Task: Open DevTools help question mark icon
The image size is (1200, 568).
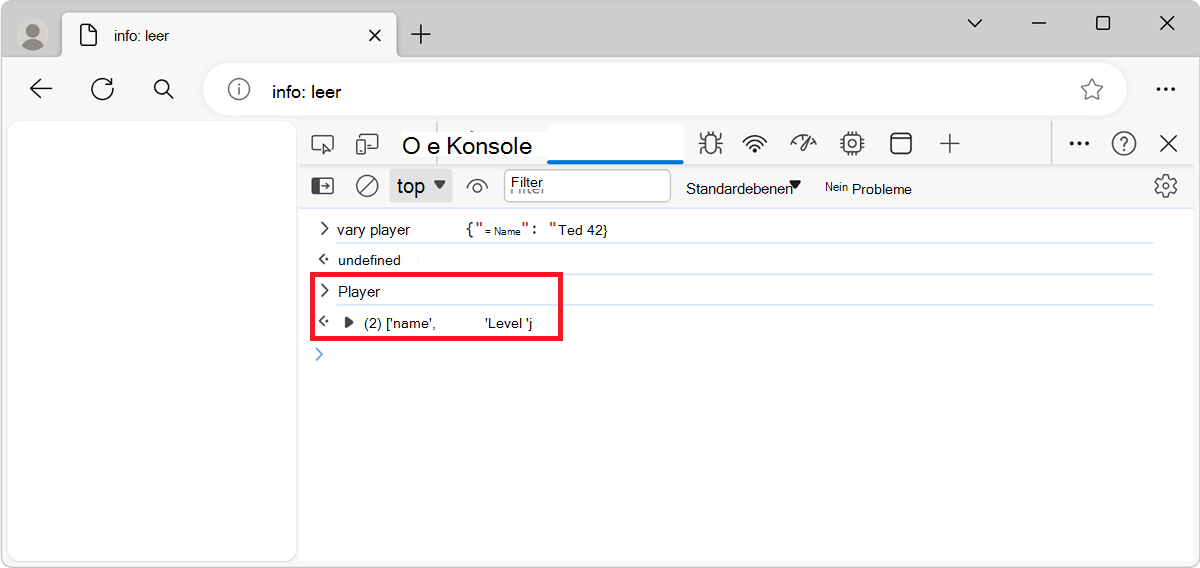Action: 1124,144
